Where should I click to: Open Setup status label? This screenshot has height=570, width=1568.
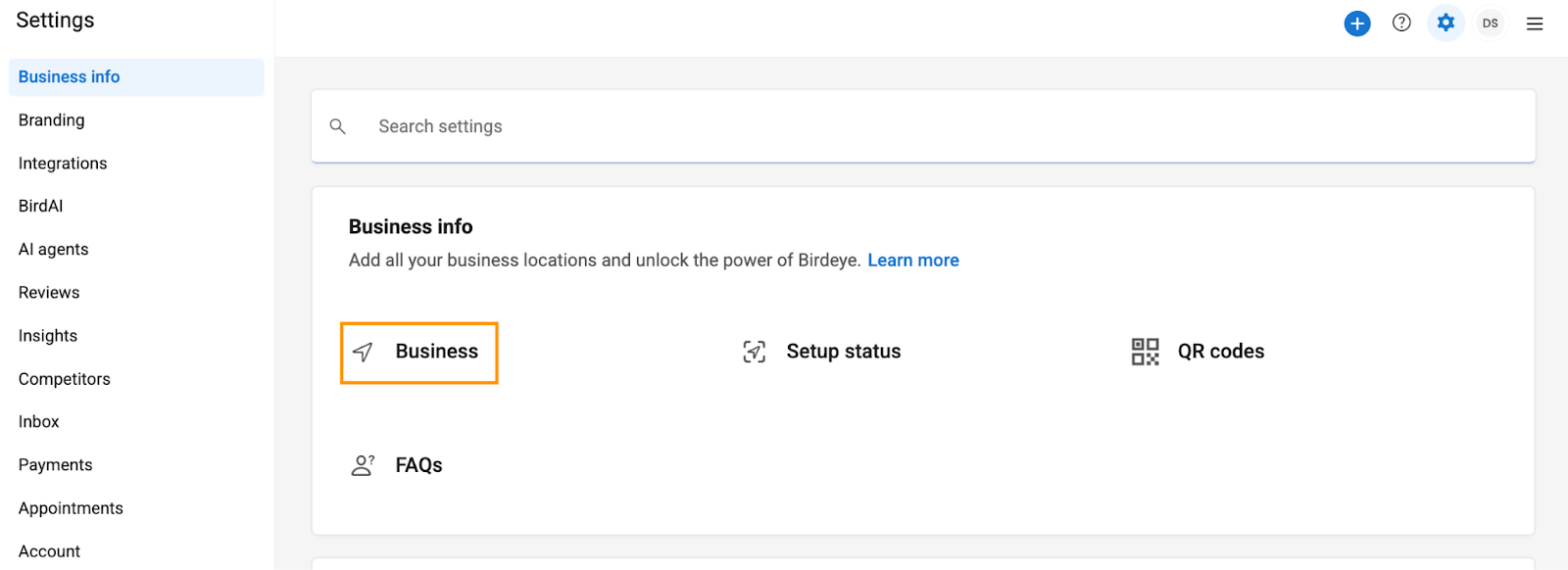click(x=844, y=352)
